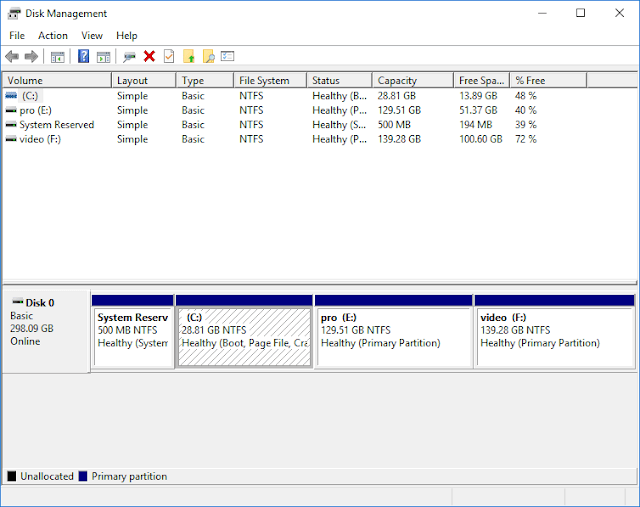Maximize the Disk Management window
This screenshot has height=507, width=640.
pos(580,13)
